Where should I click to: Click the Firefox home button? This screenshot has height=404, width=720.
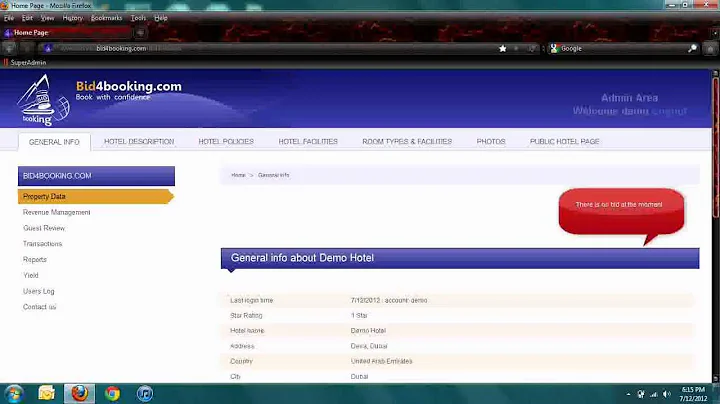coord(710,49)
